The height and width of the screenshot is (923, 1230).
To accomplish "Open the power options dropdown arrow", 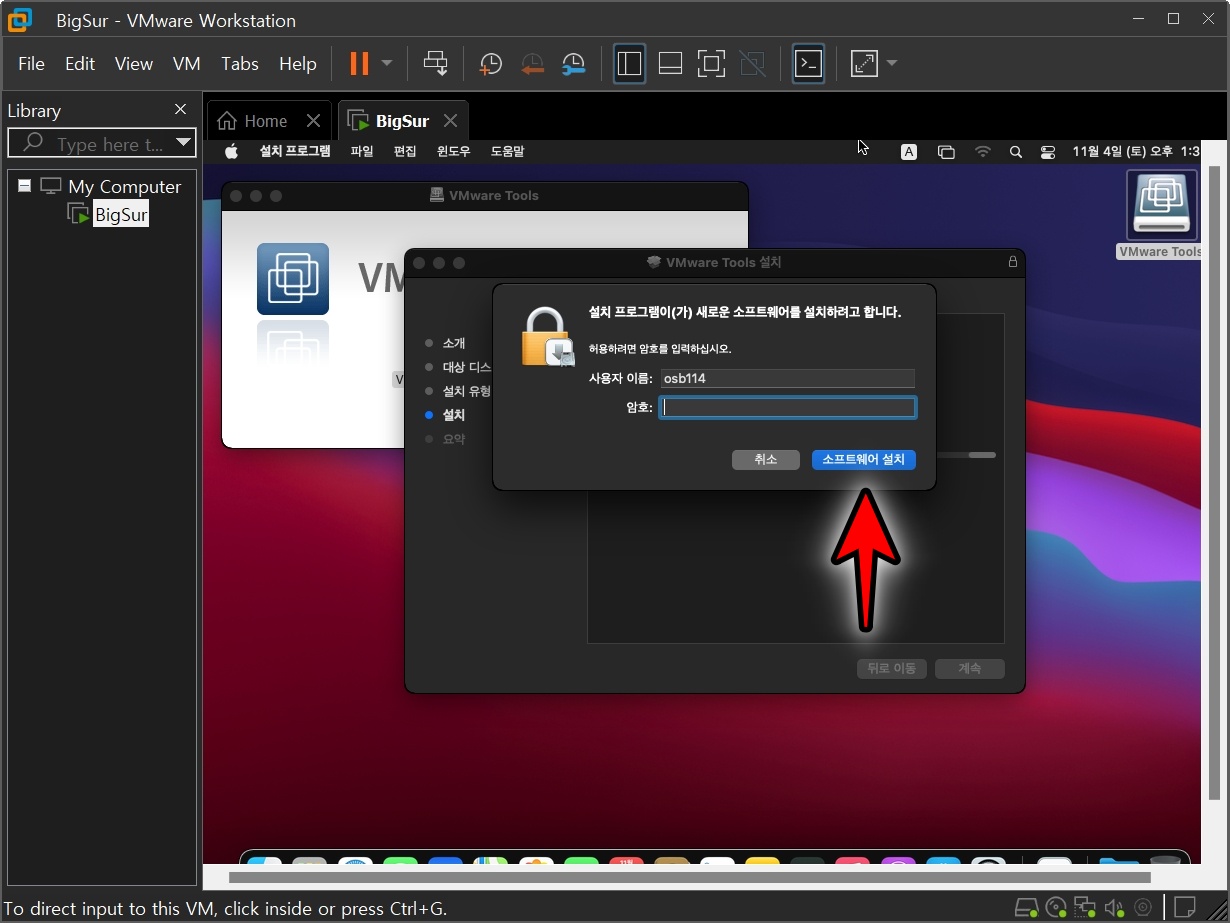I will tap(387, 64).
